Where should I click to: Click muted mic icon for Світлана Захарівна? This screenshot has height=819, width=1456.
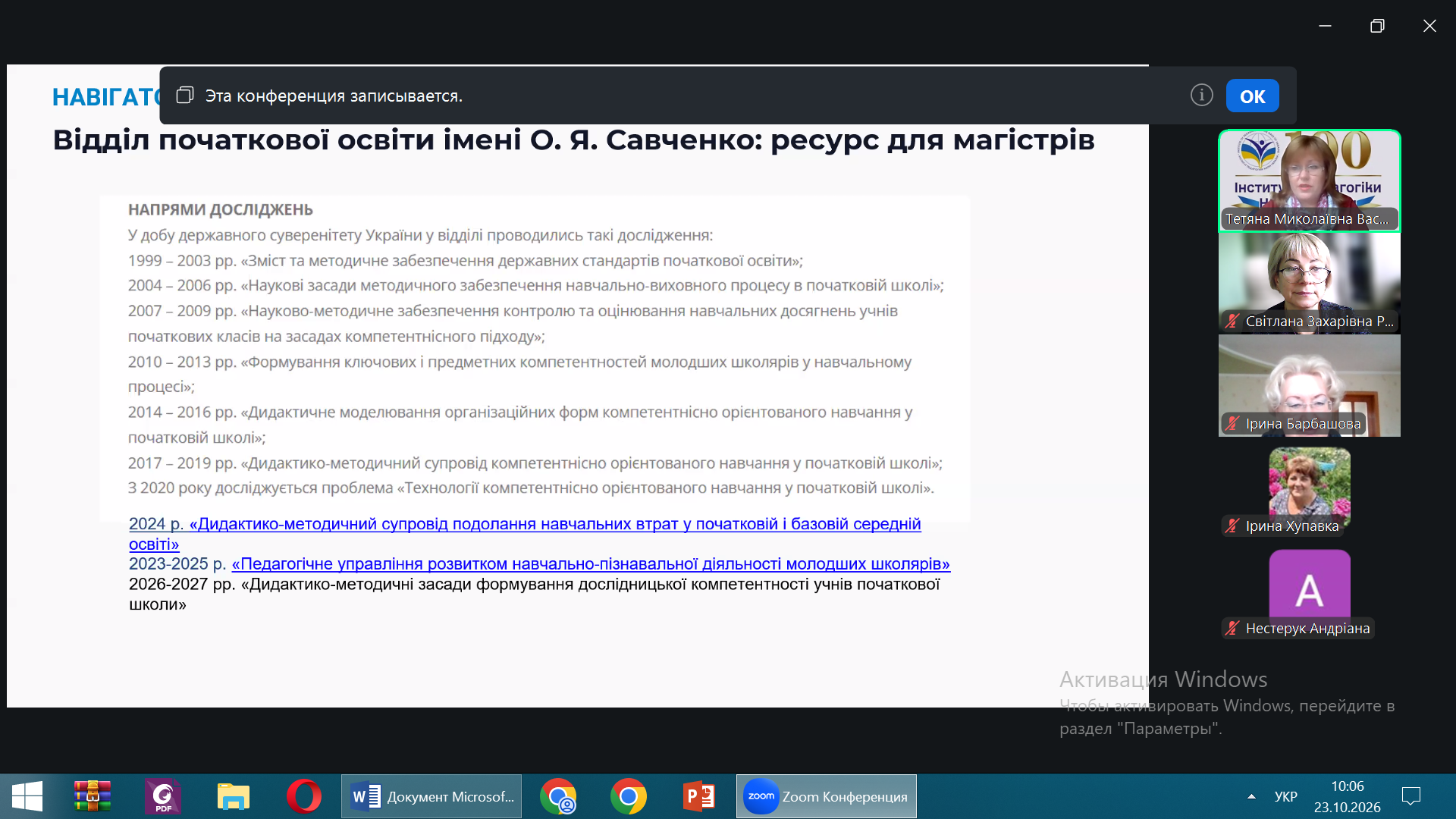(x=1232, y=322)
